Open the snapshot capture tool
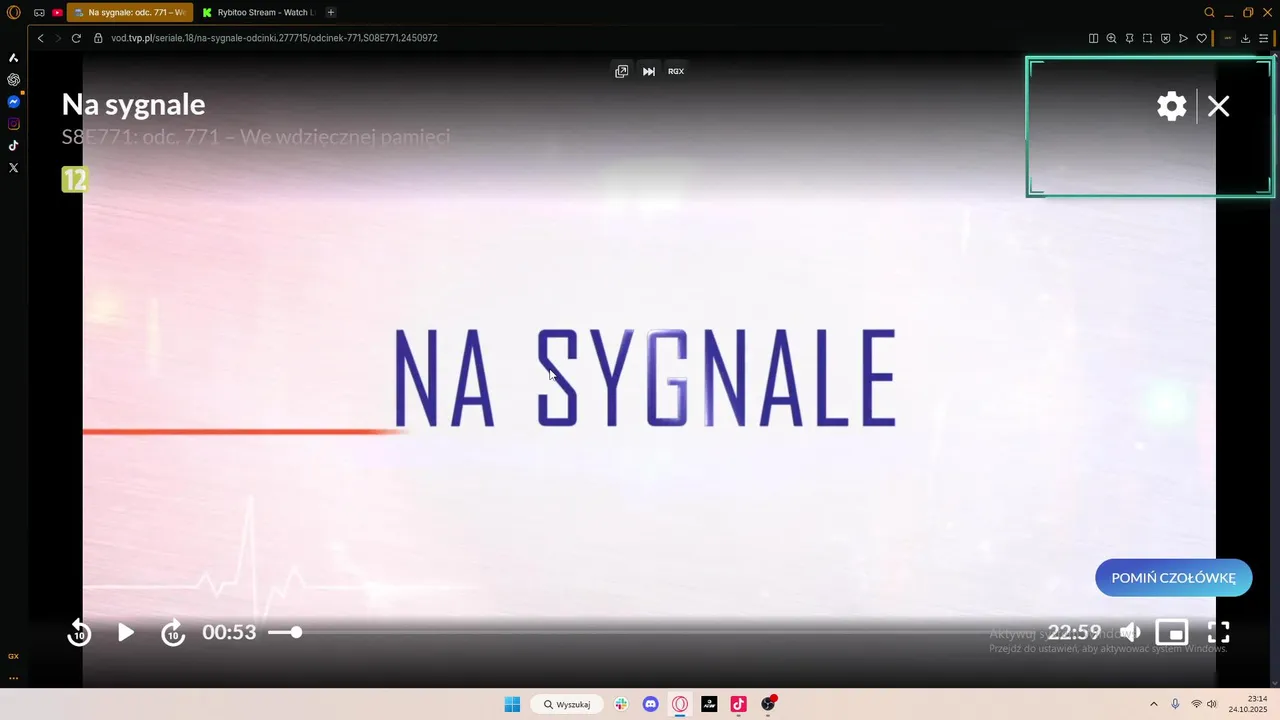This screenshot has width=1280, height=720. pos(1147,38)
